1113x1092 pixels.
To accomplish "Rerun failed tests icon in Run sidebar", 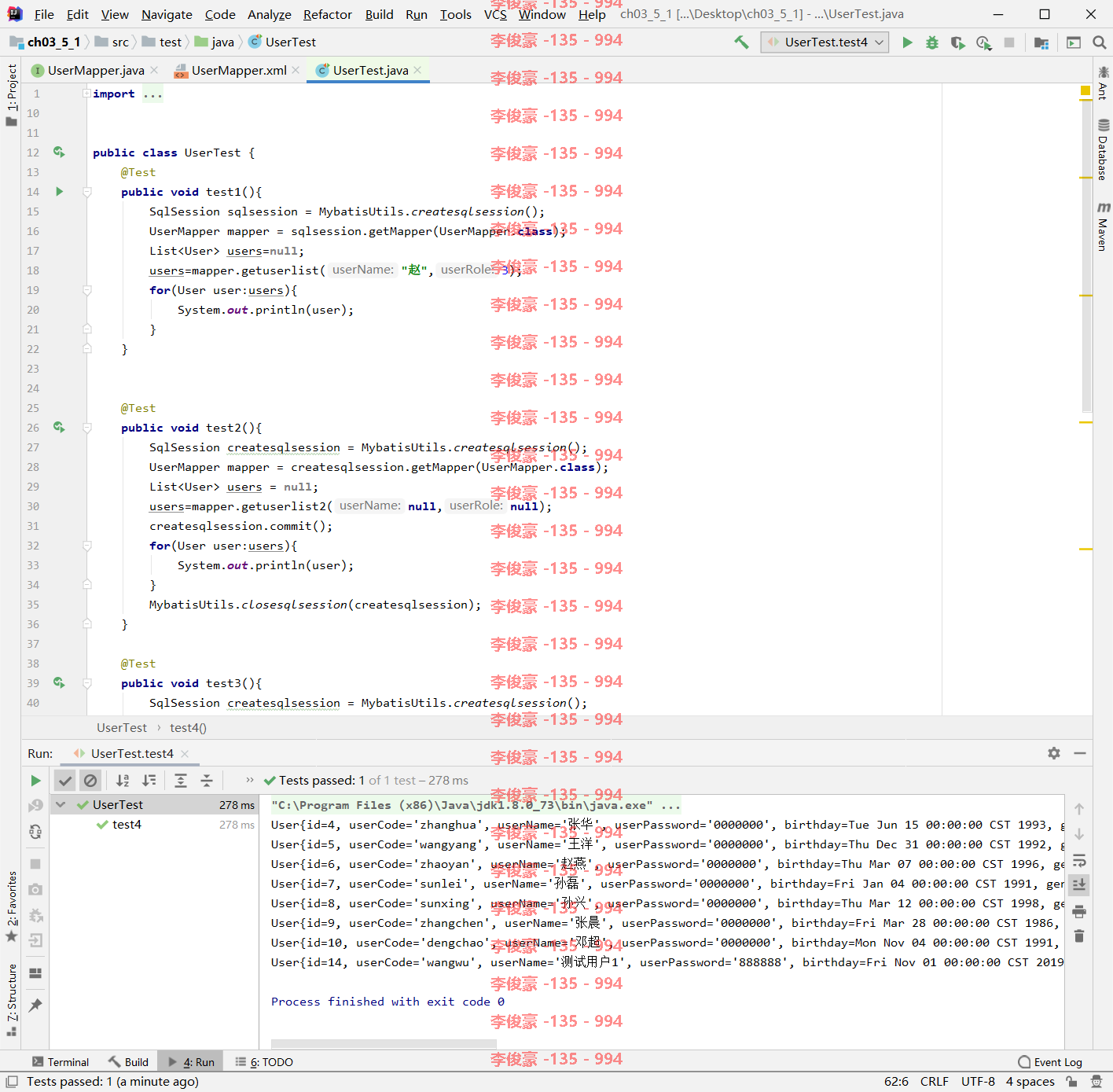I will (x=35, y=806).
